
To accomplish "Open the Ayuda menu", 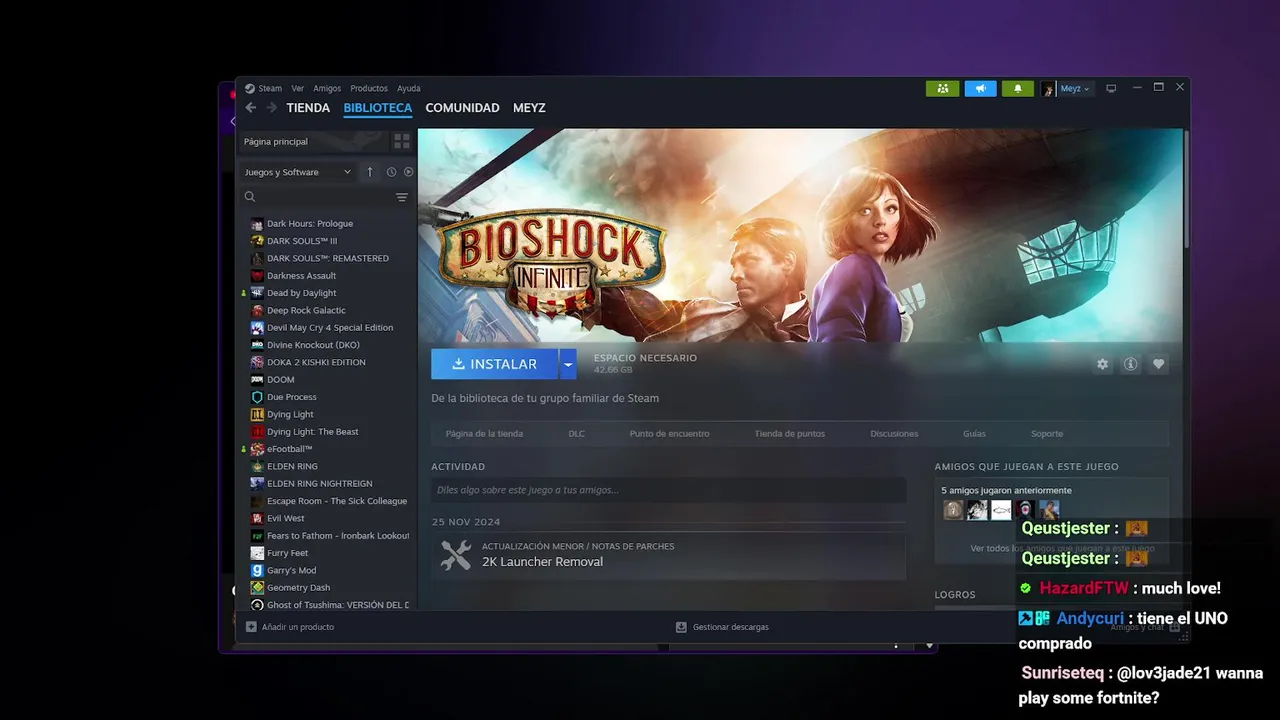I will 409,88.
